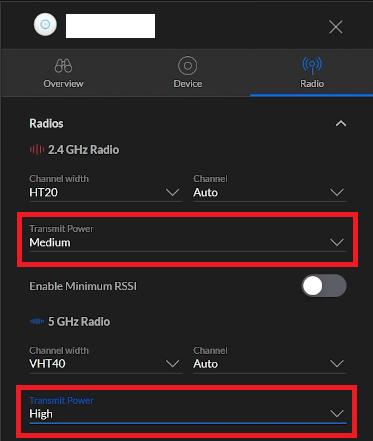Screen dimensions: 373x441
Task: Select the Radio tab label
Action: (x=312, y=83)
